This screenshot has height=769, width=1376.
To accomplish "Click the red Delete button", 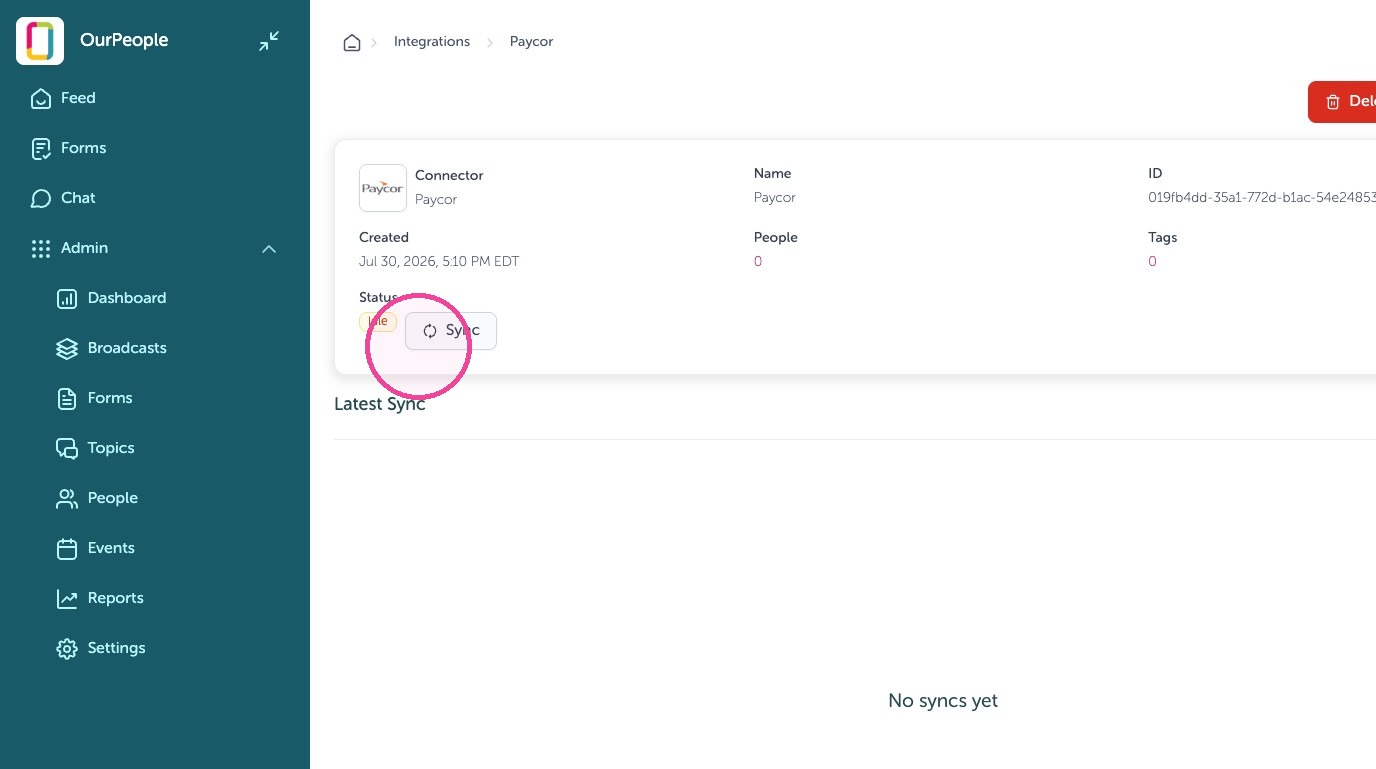I will click(1342, 102).
